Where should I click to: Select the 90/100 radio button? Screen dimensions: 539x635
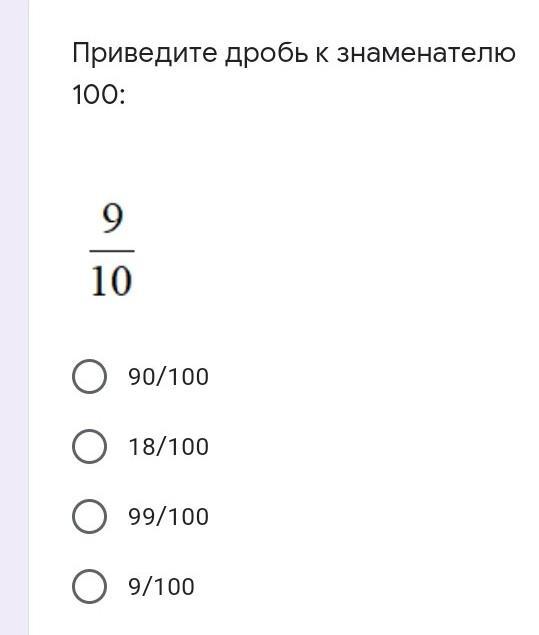click(89, 377)
